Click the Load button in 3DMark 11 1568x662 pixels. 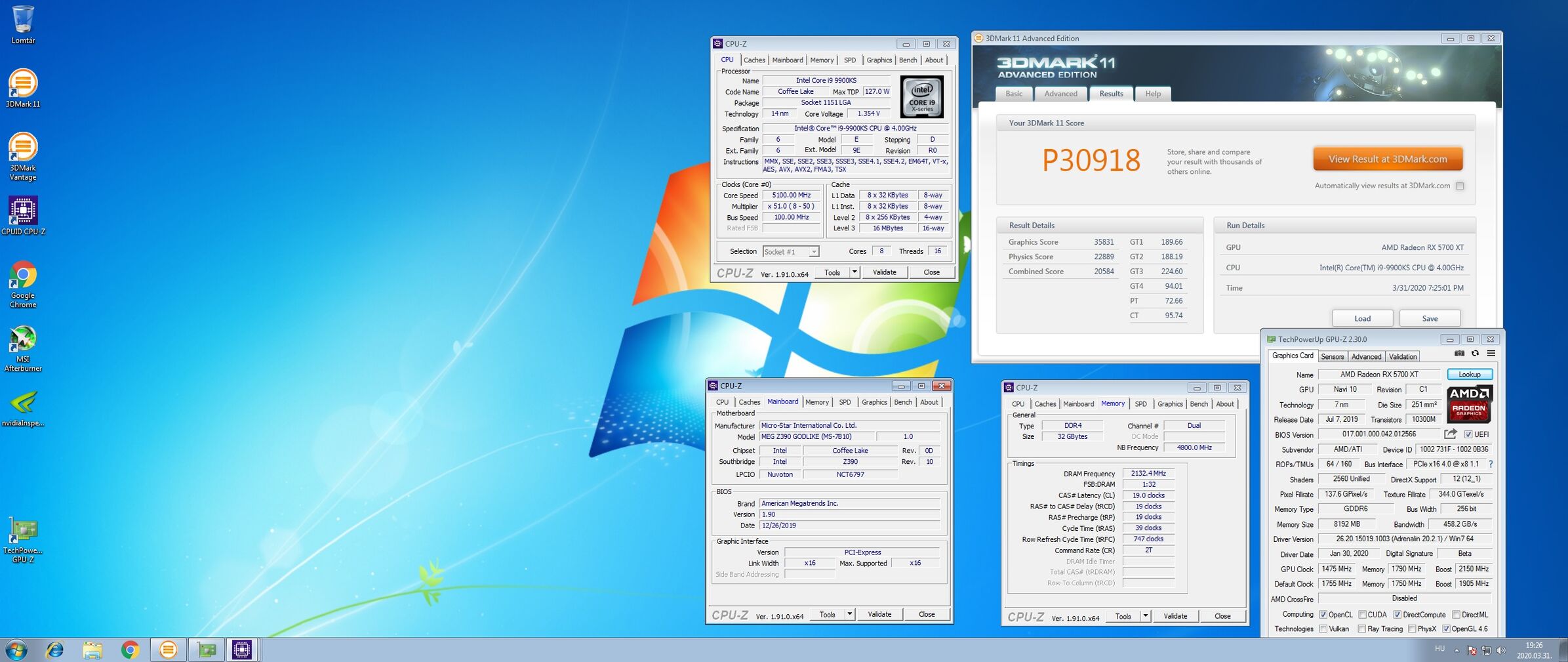(x=1362, y=318)
